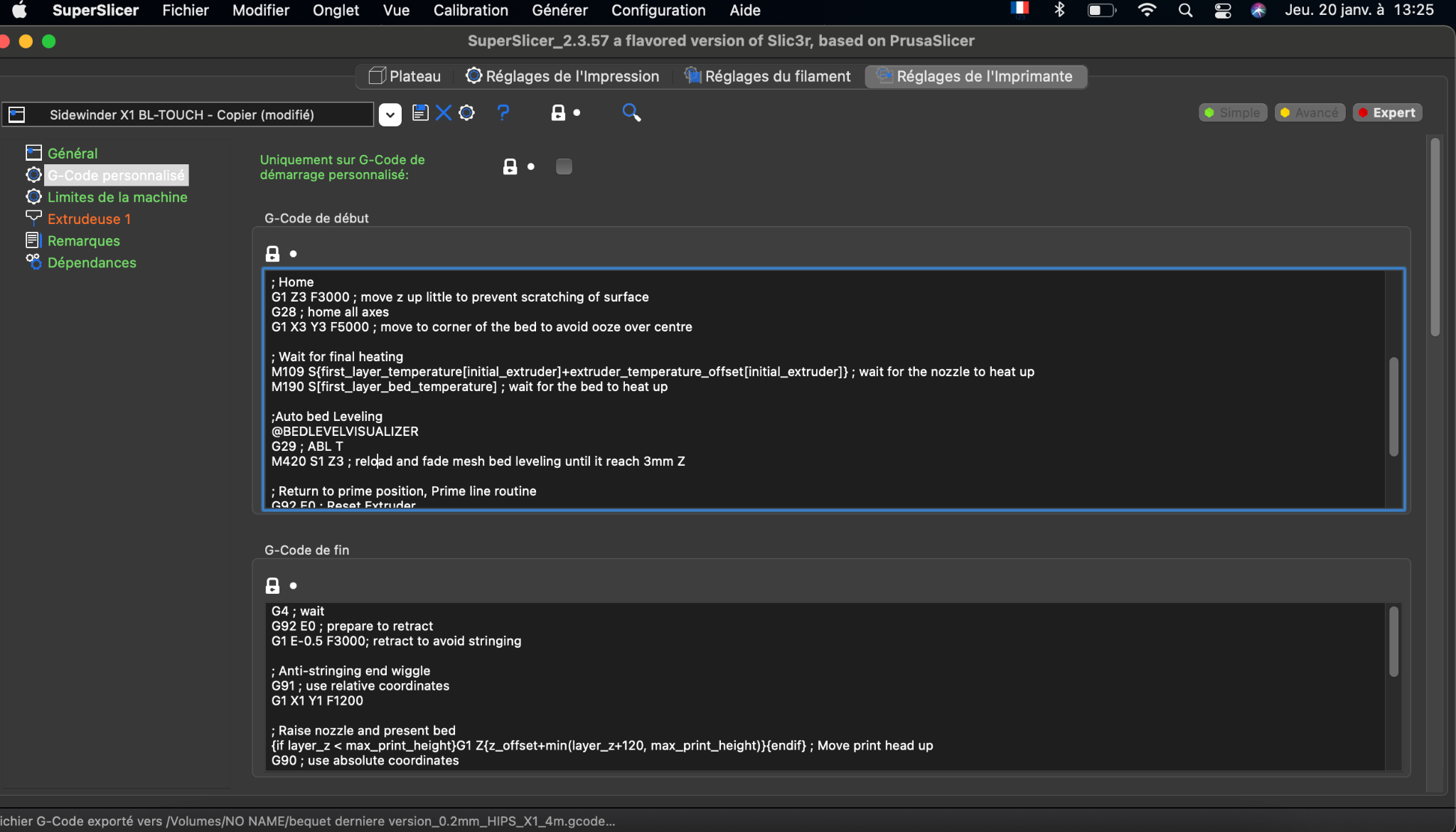Switch to Simple mode
This screenshot has height=832, width=1456.
[x=1233, y=113]
